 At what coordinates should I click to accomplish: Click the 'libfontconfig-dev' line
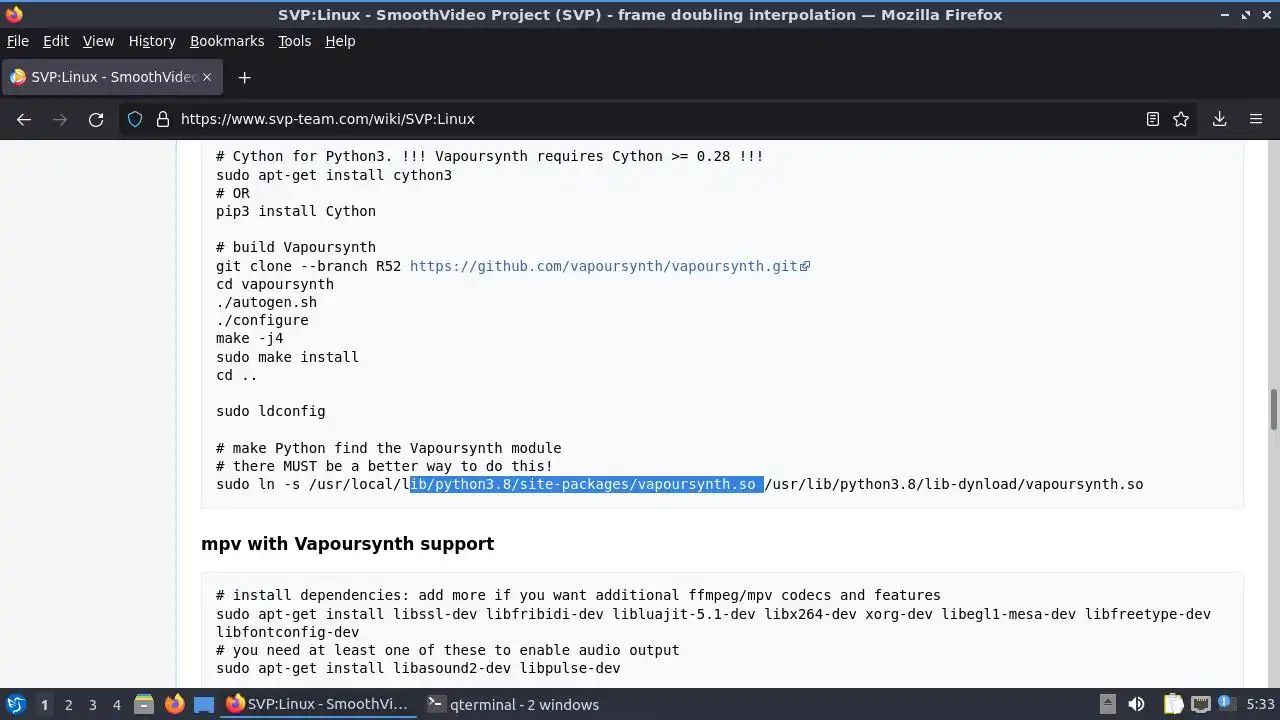click(287, 632)
